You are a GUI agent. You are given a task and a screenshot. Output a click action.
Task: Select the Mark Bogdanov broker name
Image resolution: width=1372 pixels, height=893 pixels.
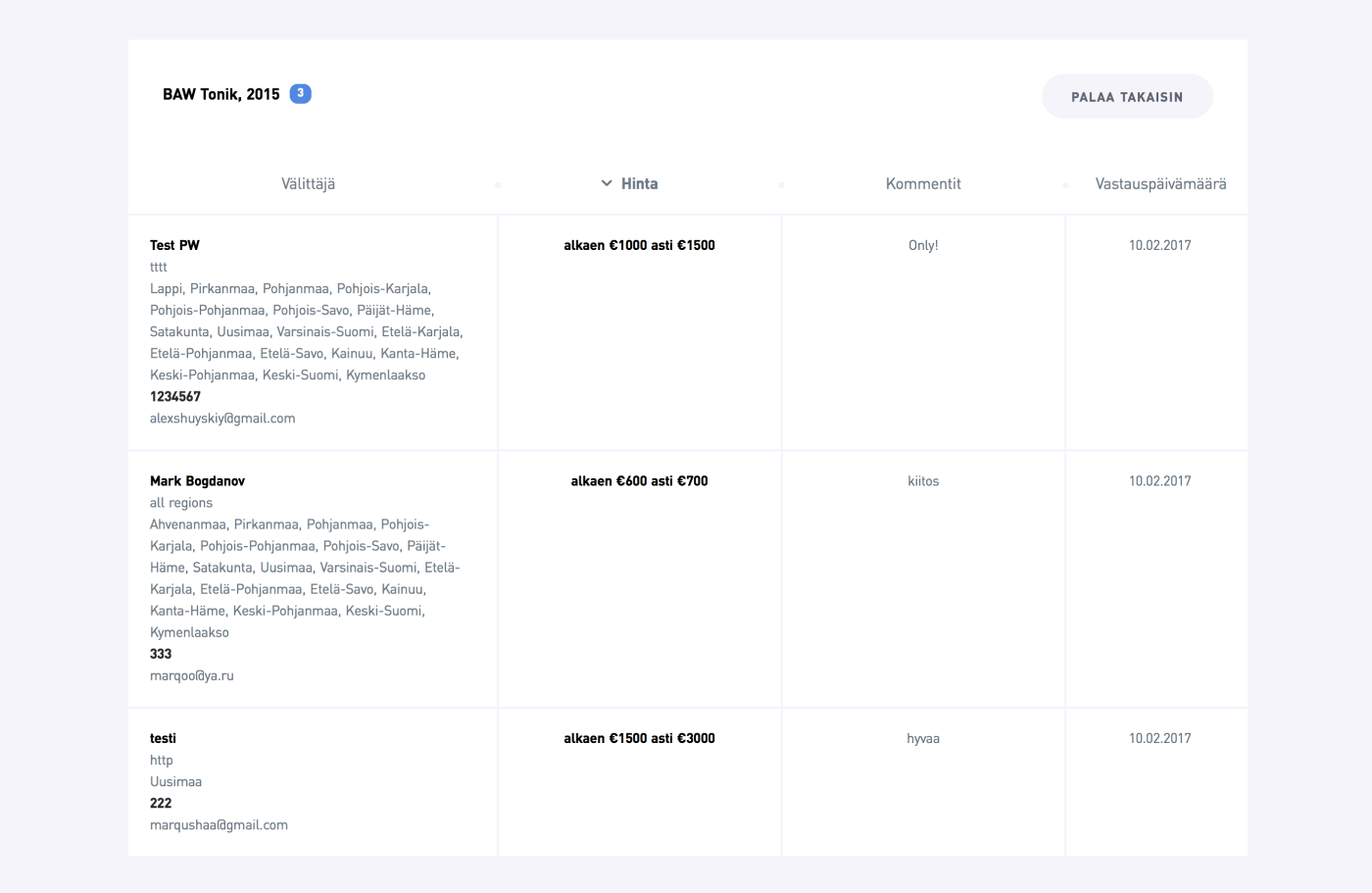[x=197, y=481]
